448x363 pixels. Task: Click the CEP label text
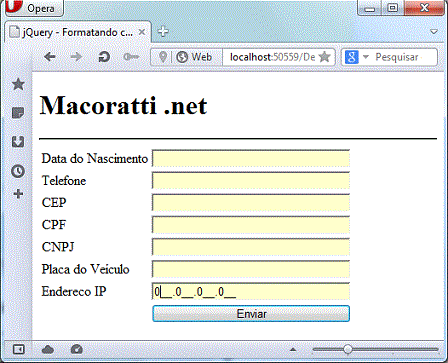click(54, 202)
